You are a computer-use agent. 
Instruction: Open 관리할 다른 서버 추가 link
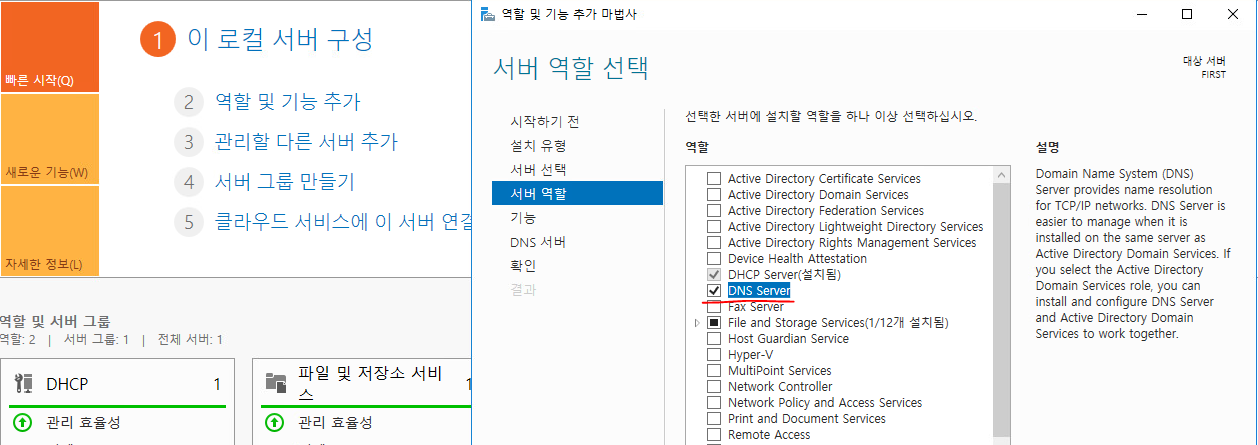[306, 141]
